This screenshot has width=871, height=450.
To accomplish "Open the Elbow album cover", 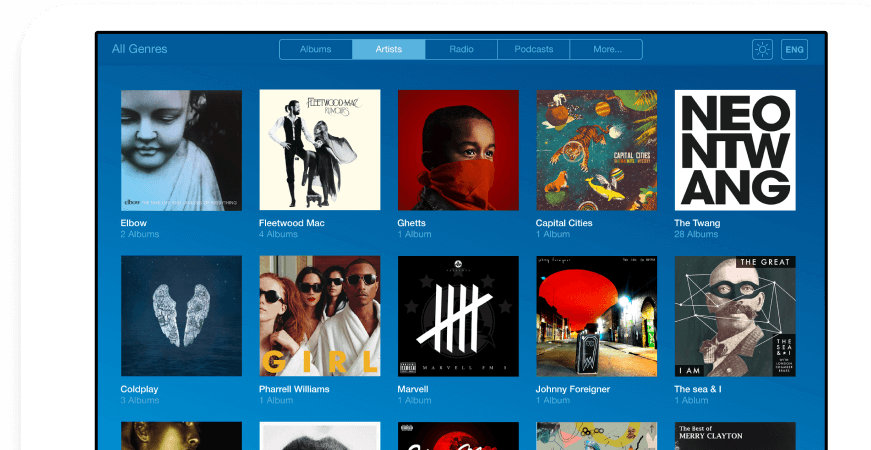I will click(182, 150).
